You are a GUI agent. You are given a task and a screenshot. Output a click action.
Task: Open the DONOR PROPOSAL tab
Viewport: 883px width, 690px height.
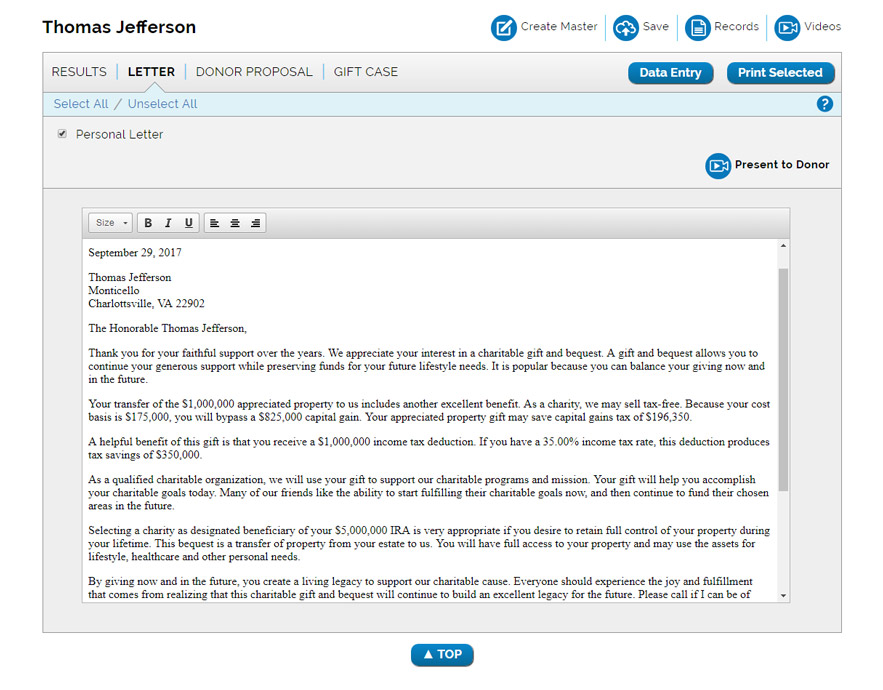point(254,72)
